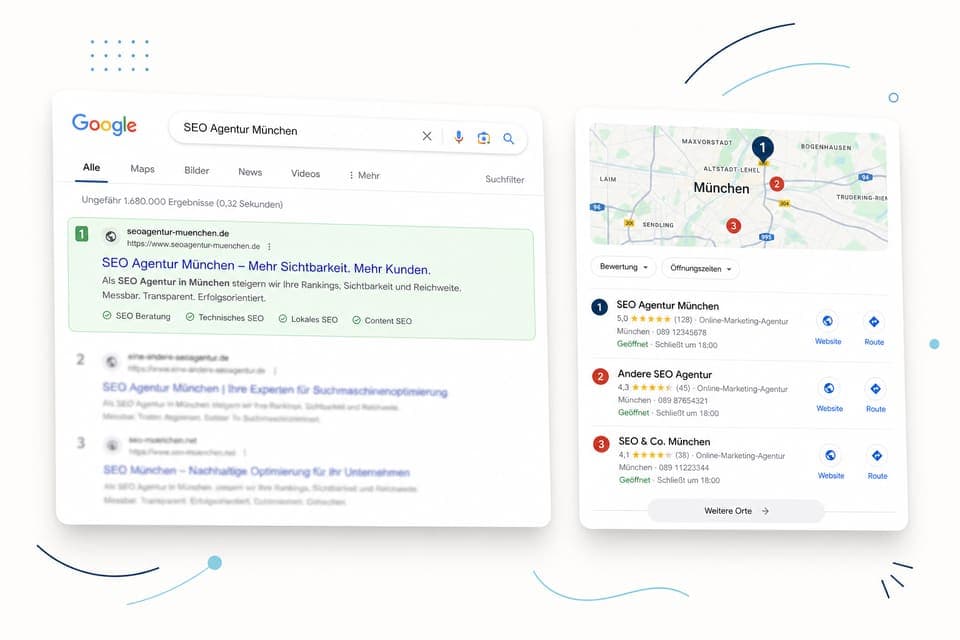This screenshot has height=640, width=960.
Task: Click the Route icon for SEO Agentur München
Action: coord(874,322)
